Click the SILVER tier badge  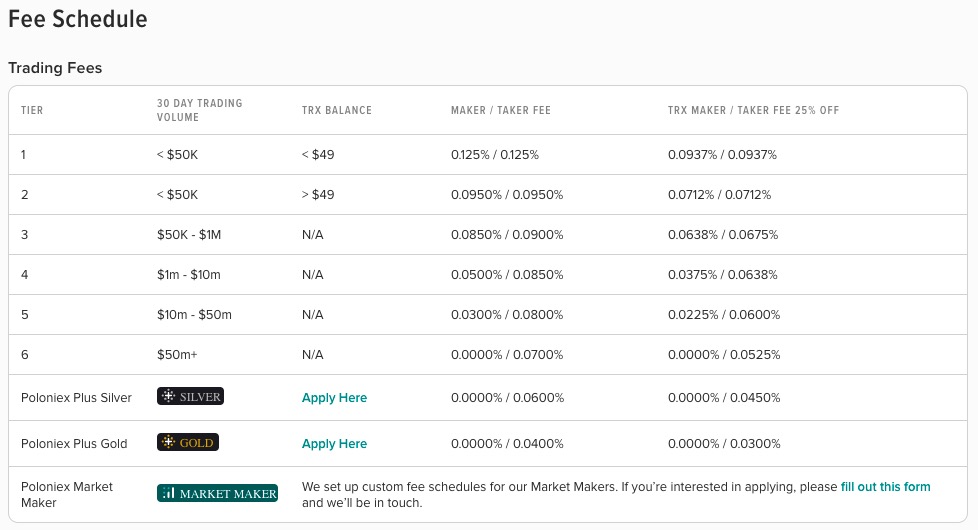[x=190, y=397]
